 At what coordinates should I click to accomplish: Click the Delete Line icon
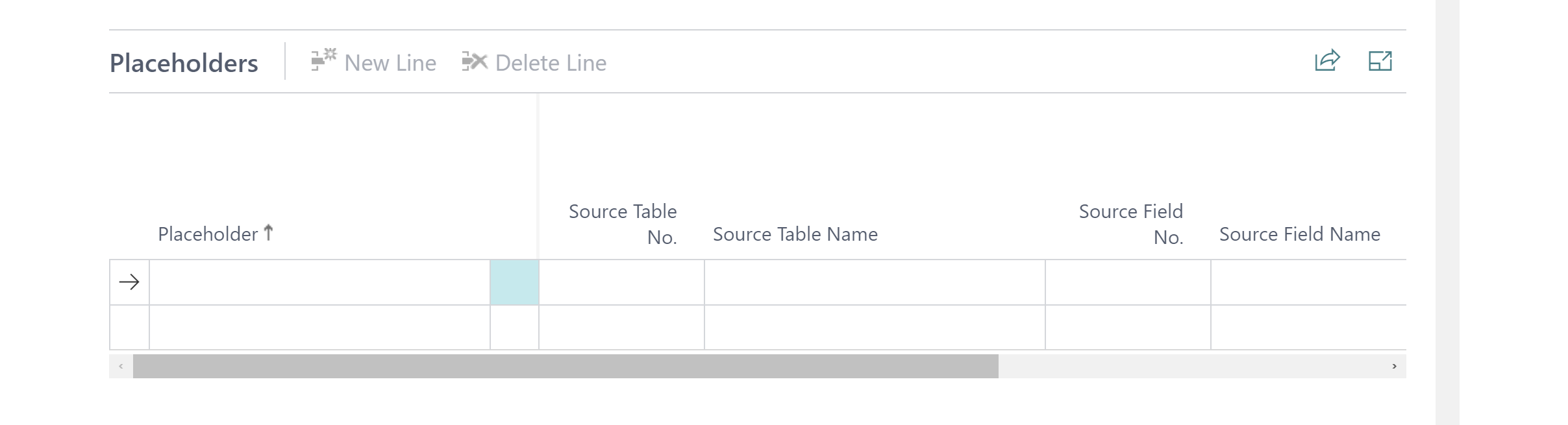[473, 60]
